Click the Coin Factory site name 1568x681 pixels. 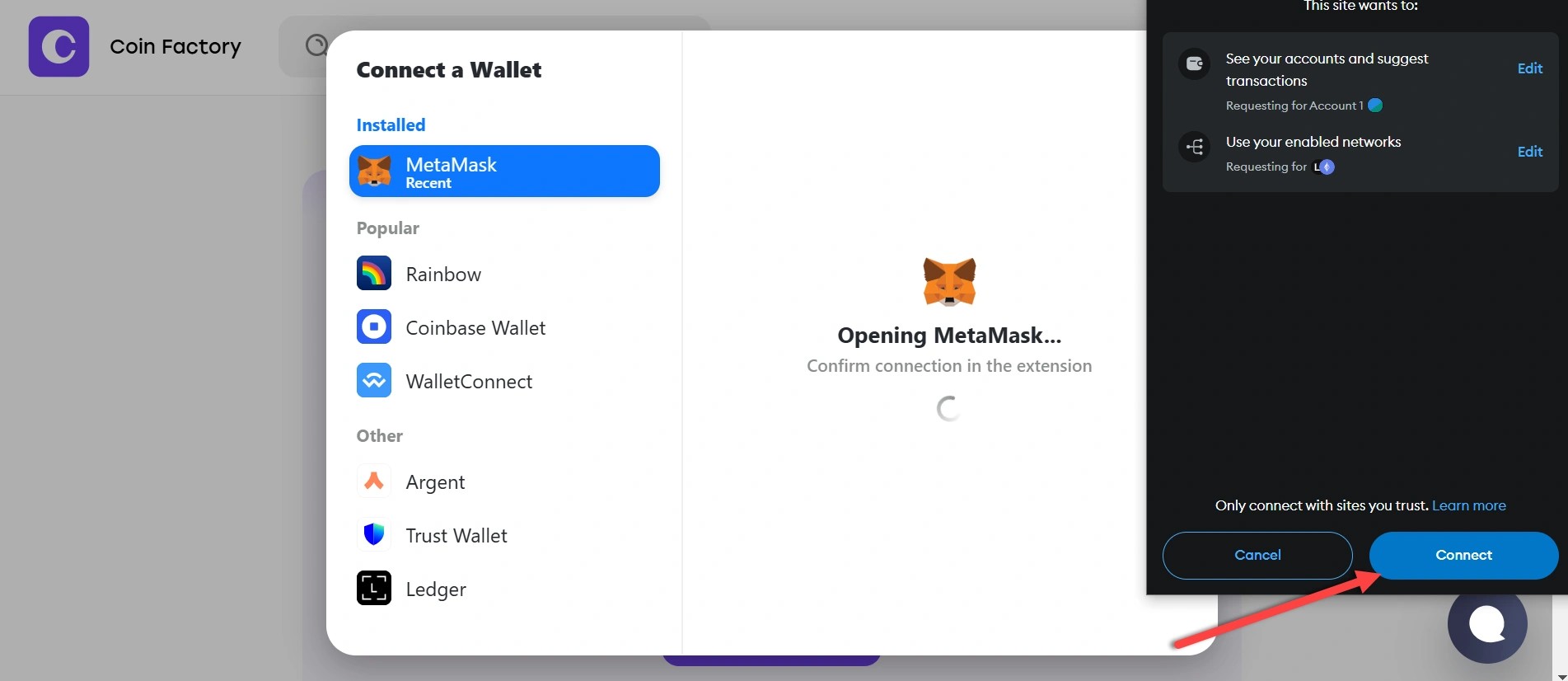[176, 46]
